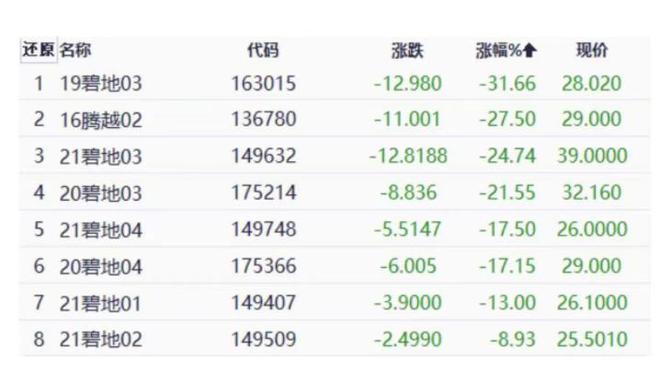The image size is (660, 385).
Task: Select bond 19碧地03 row
Action: 334,83
